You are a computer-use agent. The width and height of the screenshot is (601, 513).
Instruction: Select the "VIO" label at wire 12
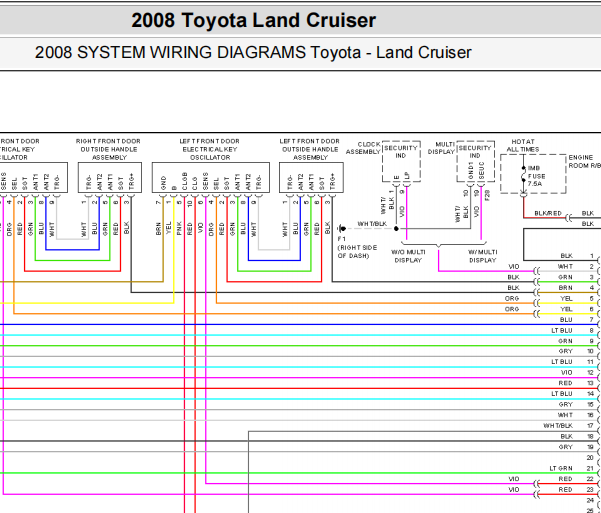coord(566,372)
